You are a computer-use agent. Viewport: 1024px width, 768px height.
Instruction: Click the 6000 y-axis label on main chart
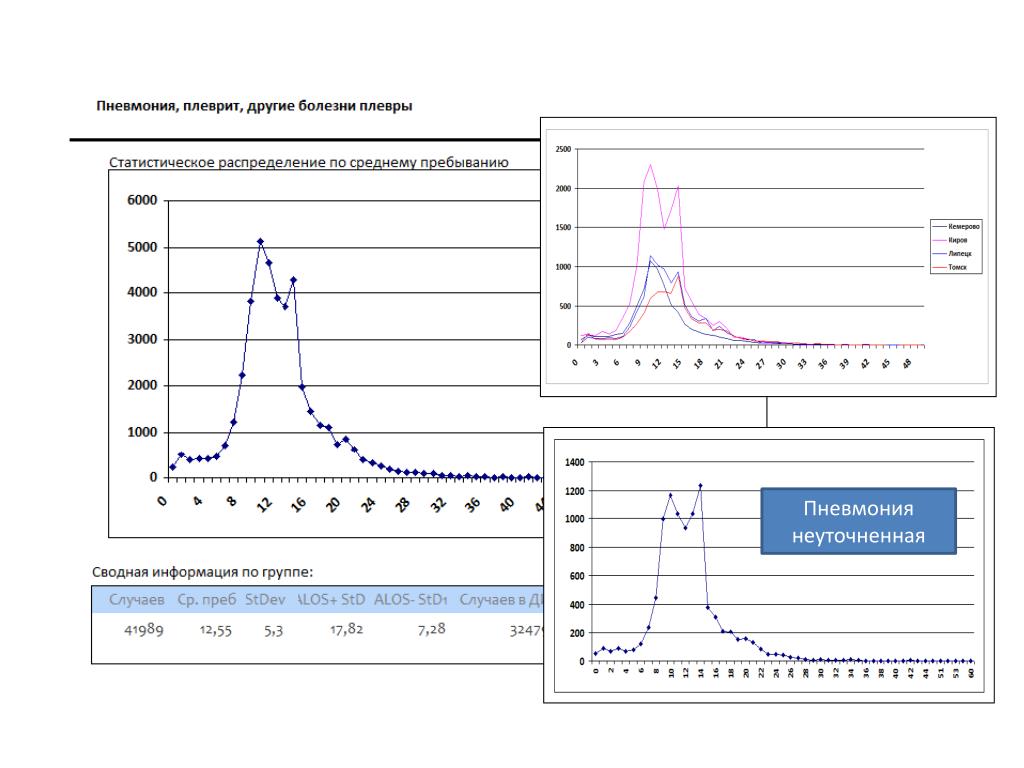(142, 200)
